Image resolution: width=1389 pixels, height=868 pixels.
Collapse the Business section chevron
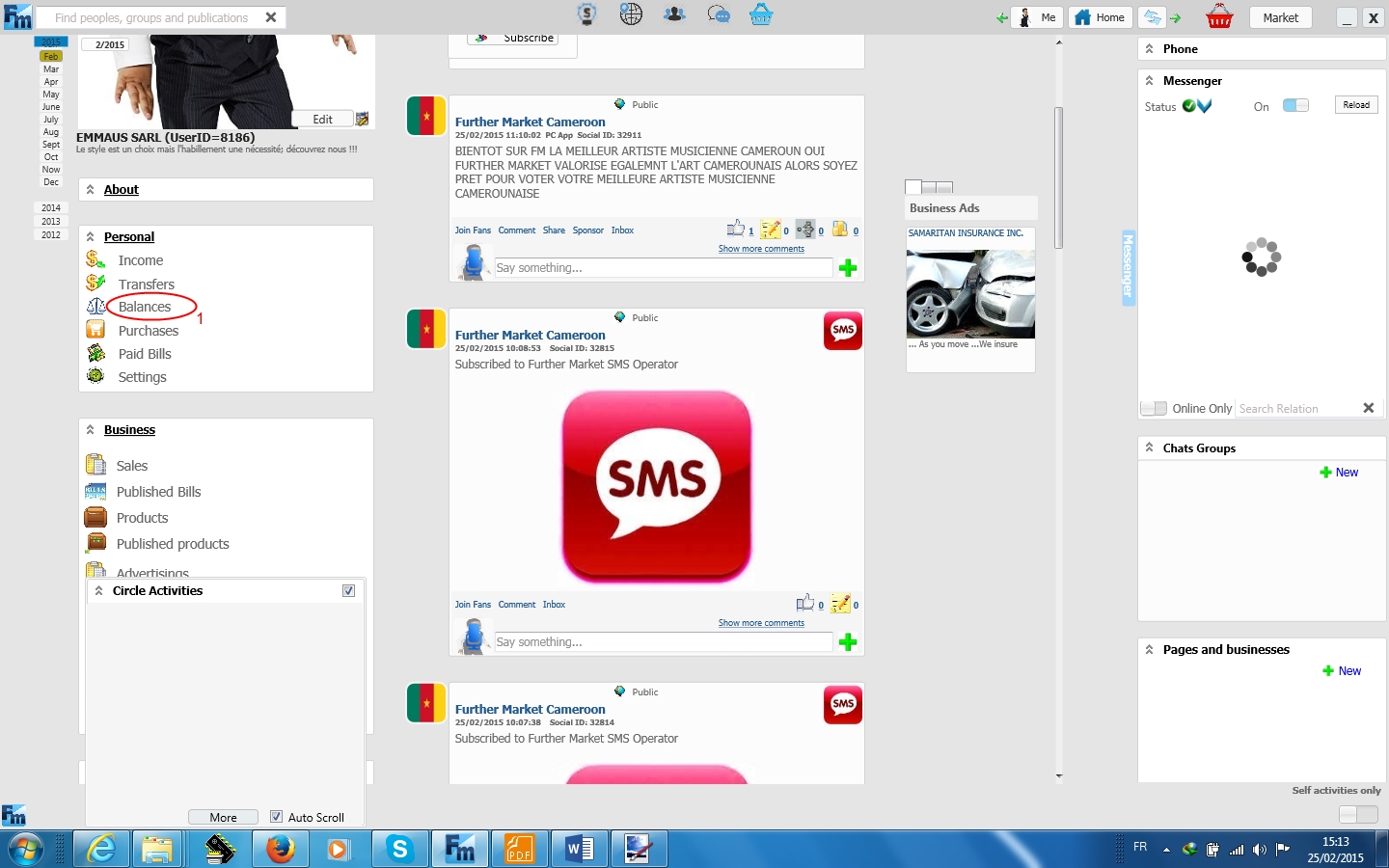[x=91, y=429]
